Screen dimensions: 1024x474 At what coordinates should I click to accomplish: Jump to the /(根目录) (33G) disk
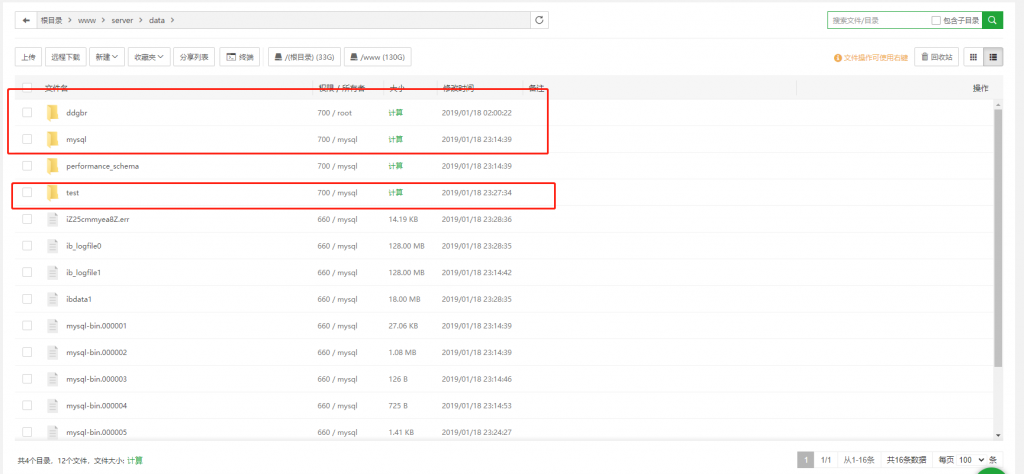(x=304, y=57)
